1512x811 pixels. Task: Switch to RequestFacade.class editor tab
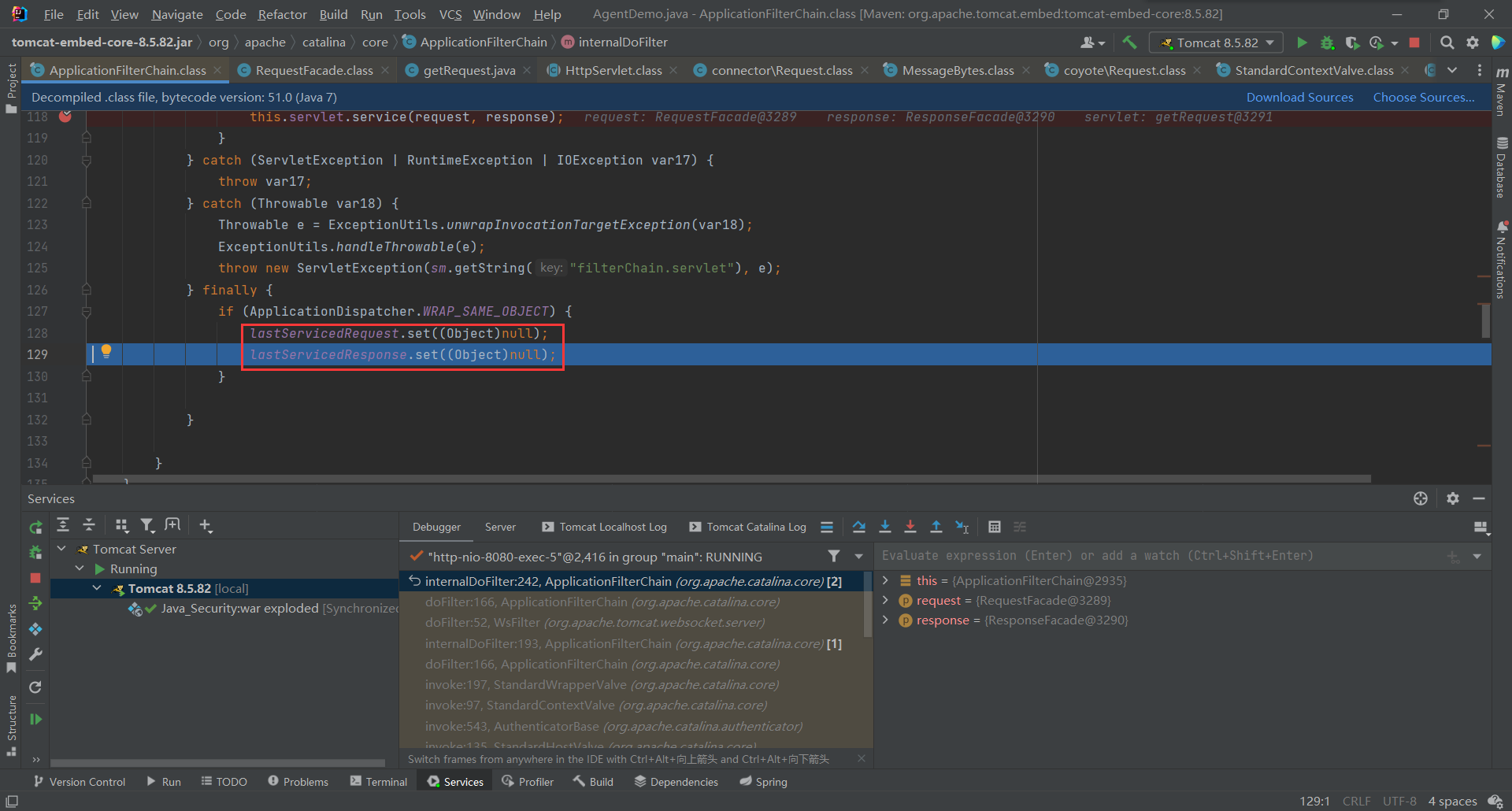tap(313, 70)
